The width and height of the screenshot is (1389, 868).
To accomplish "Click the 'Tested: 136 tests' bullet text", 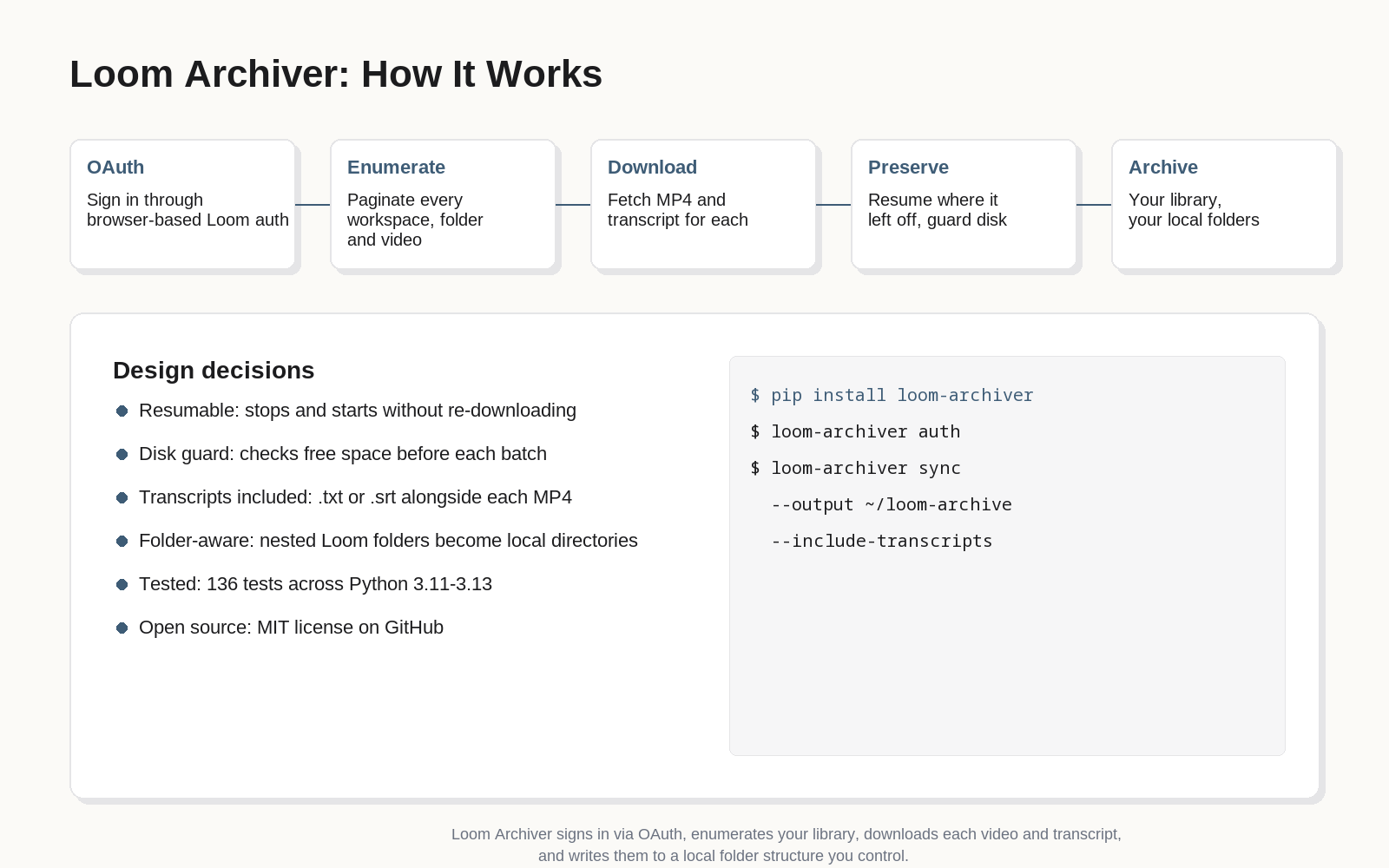I will [x=315, y=584].
